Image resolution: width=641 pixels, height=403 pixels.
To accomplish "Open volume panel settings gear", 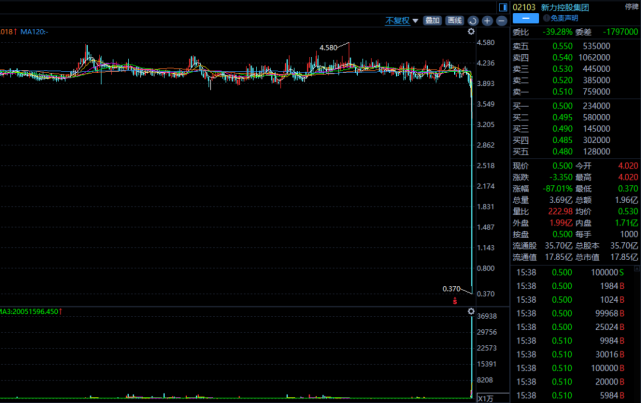I will (471, 311).
